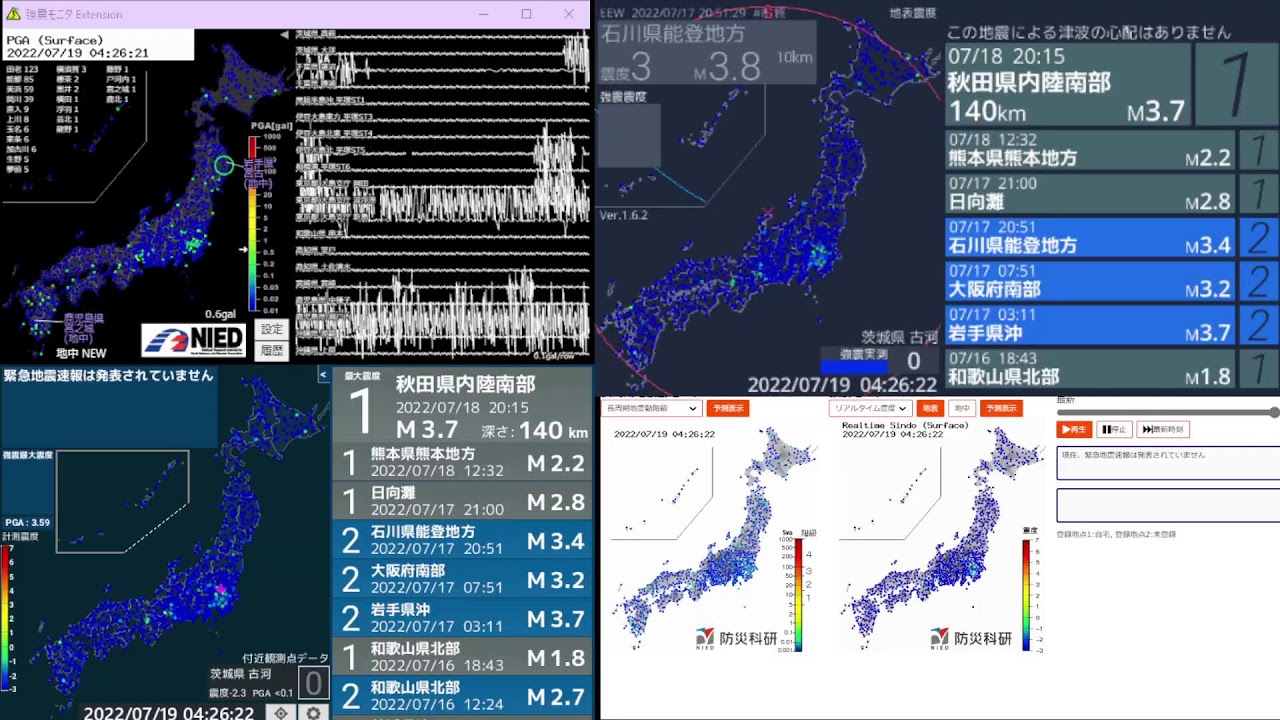Click the intensity 0 box near 茨城県 古河
This screenshot has height=720, width=1280.
tap(314, 683)
